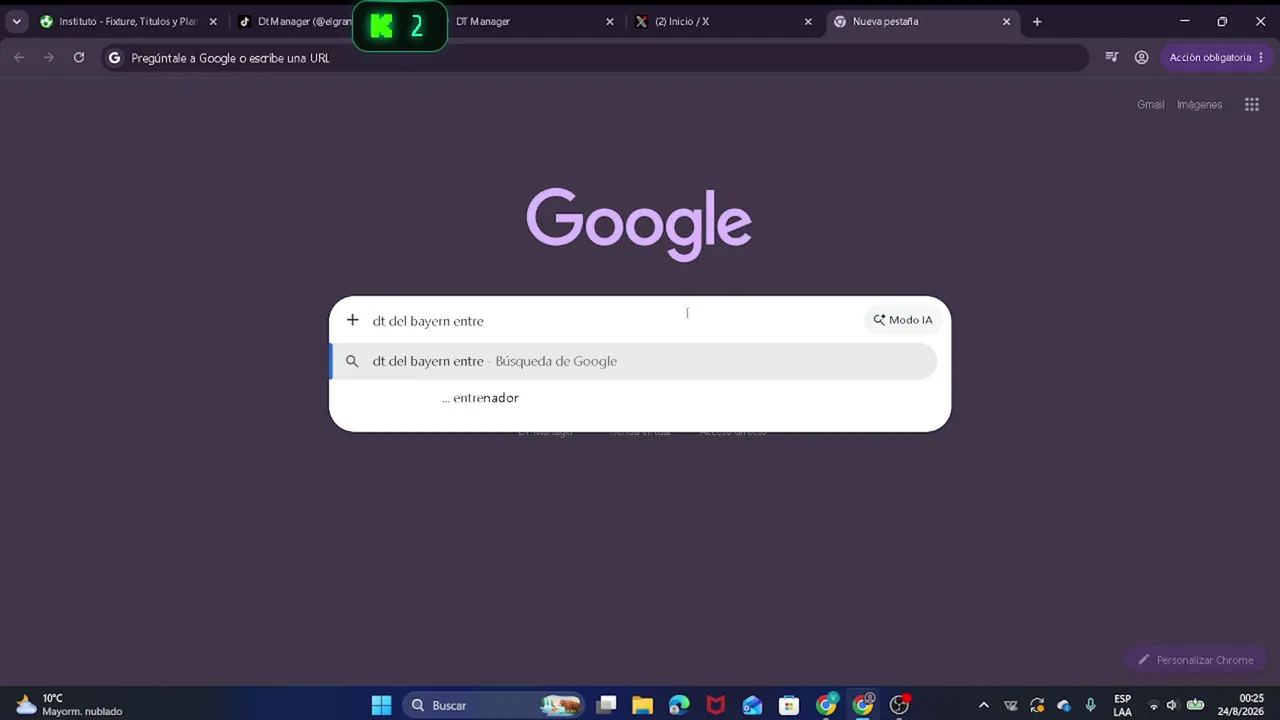Switch to the Instituto - Fixture tab
The height and width of the screenshot is (720, 1280).
point(129,21)
